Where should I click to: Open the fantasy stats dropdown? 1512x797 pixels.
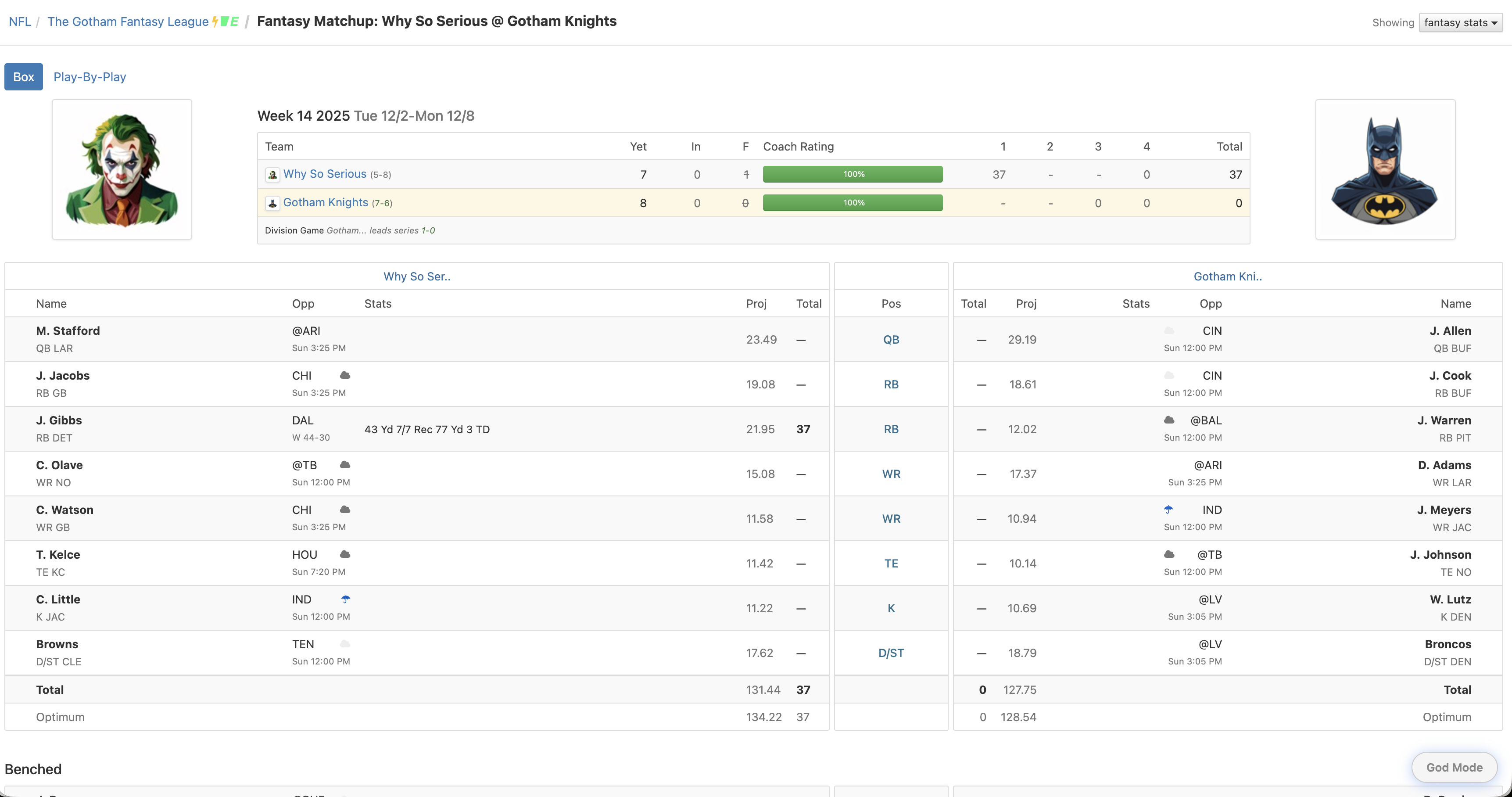[1460, 22]
